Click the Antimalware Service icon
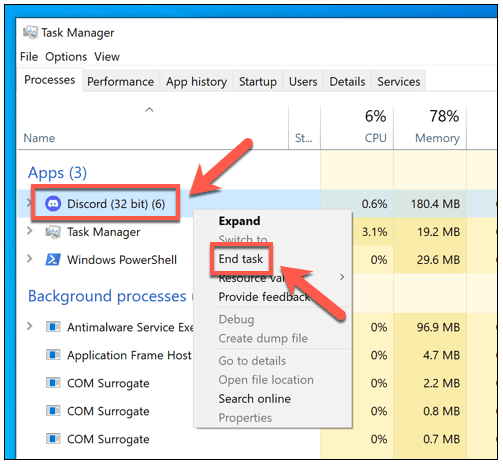The image size is (503, 464). coord(53,327)
